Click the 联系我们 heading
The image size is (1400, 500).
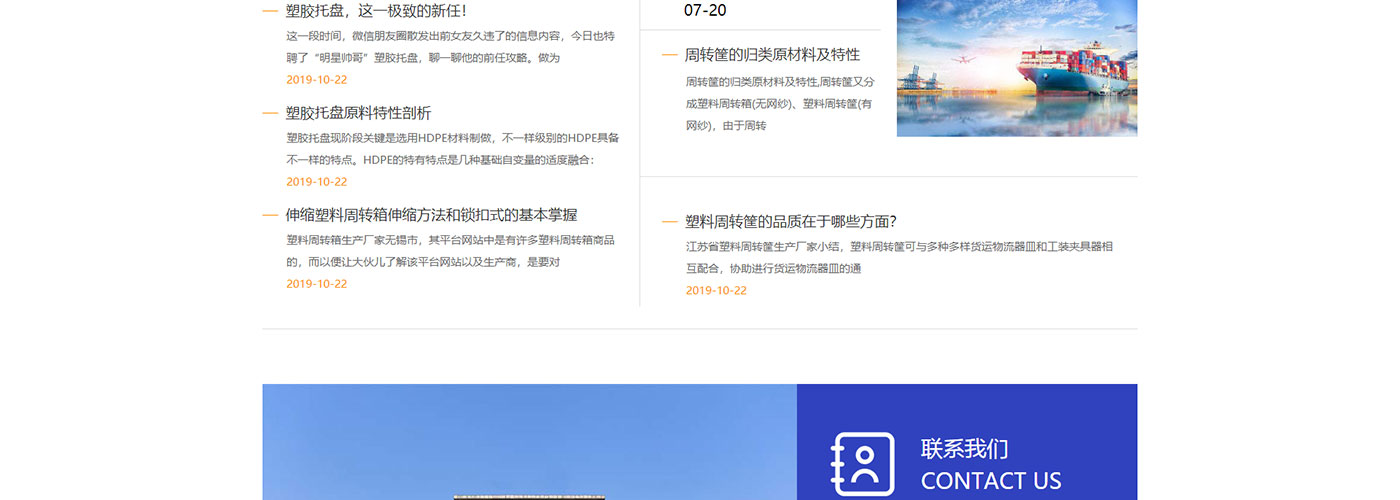click(964, 449)
